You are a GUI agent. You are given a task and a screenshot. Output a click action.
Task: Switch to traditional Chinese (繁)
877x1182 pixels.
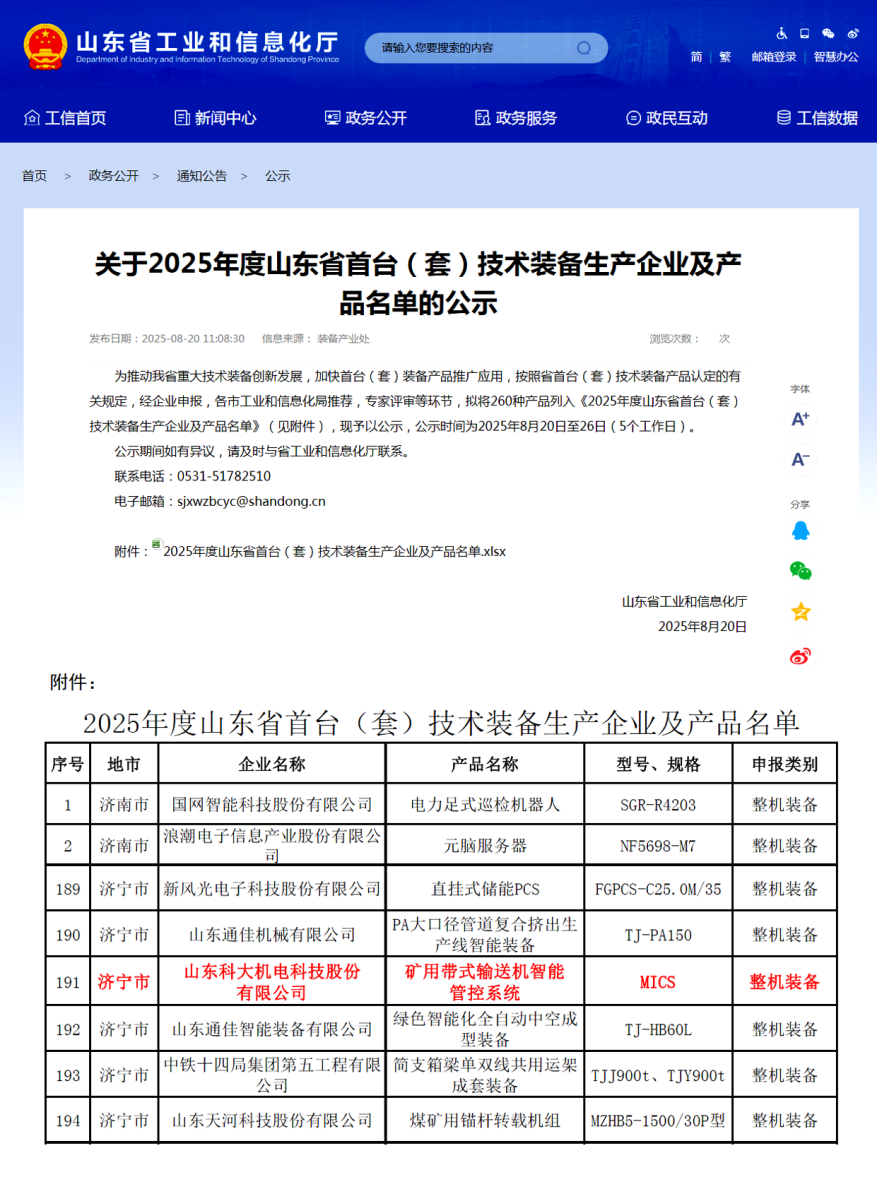tap(725, 57)
